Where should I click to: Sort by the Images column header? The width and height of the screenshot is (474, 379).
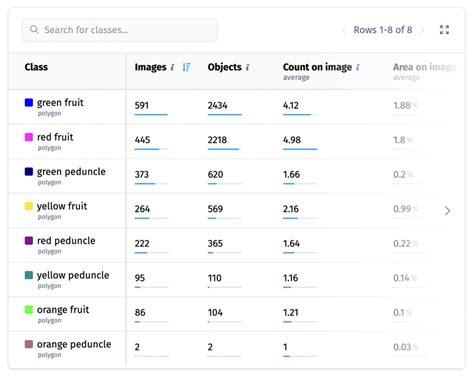pos(150,67)
